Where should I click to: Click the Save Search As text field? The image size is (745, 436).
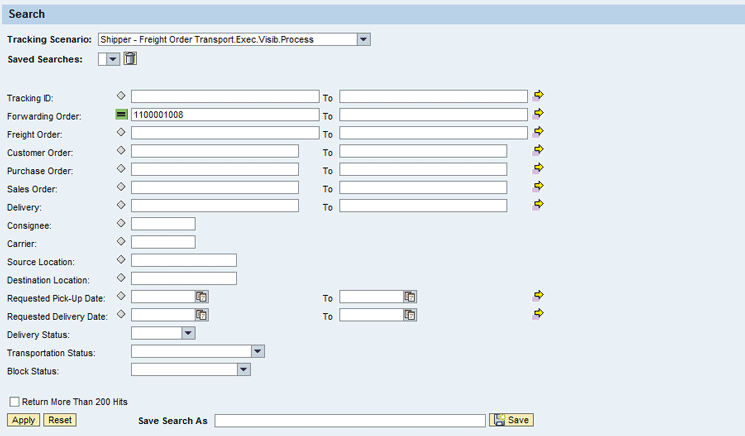(350, 420)
